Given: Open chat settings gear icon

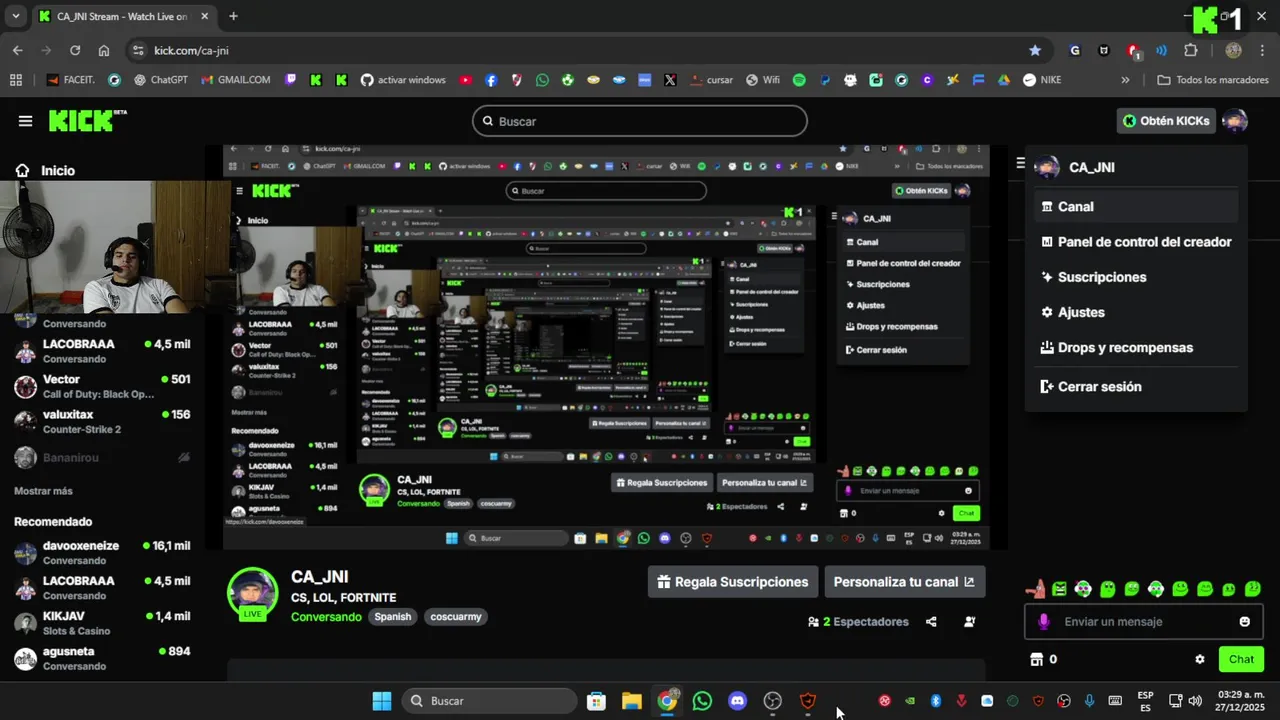Looking at the screenshot, I should click(1200, 660).
